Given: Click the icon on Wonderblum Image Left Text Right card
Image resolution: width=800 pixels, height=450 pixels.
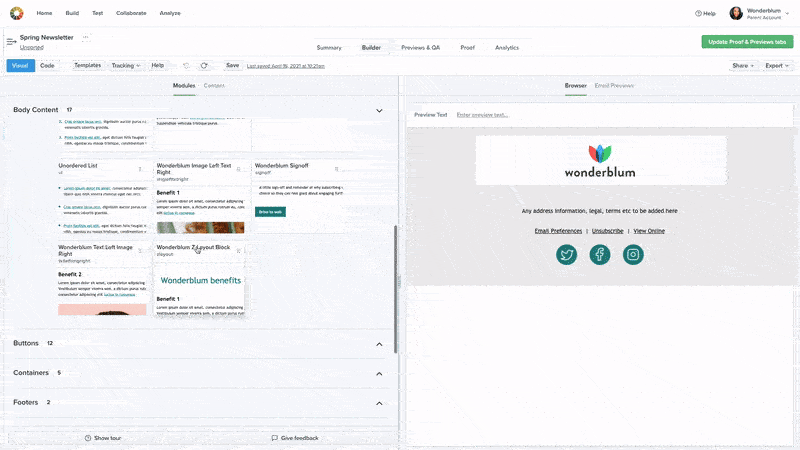Looking at the screenshot, I should (238, 169).
